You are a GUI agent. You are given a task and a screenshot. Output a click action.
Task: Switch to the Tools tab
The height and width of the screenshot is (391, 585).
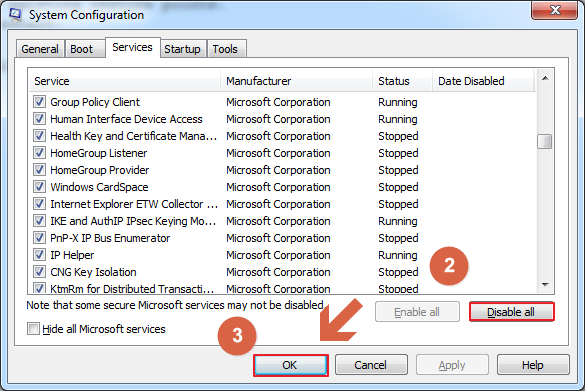point(225,49)
